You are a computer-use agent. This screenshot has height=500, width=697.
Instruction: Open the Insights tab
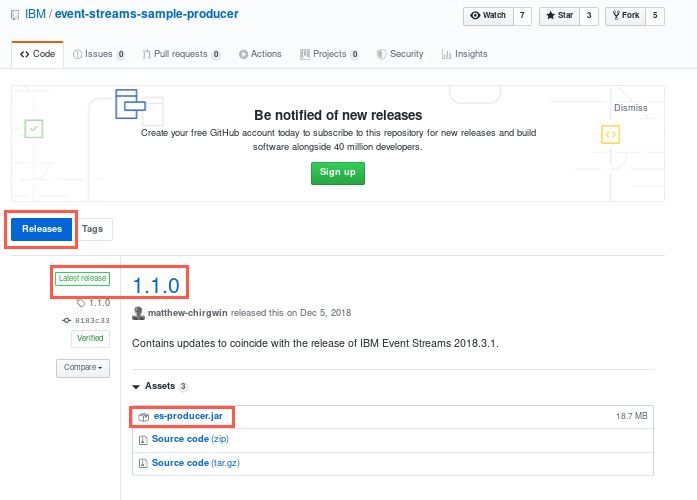tap(465, 54)
